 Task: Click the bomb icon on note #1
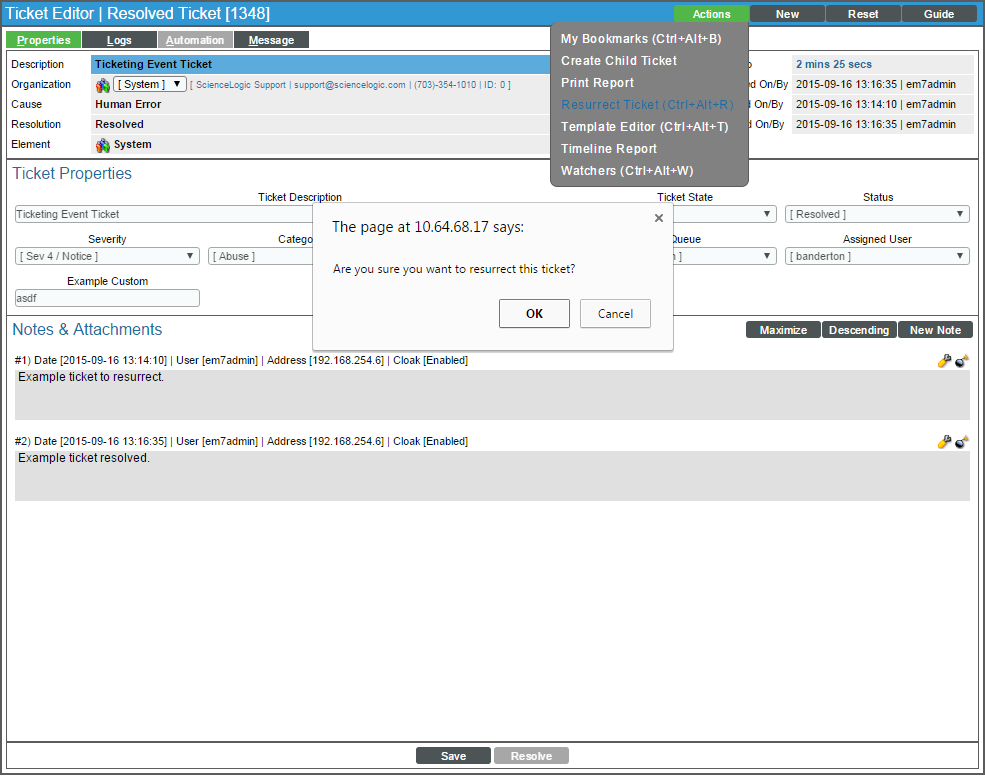(x=962, y=361)
